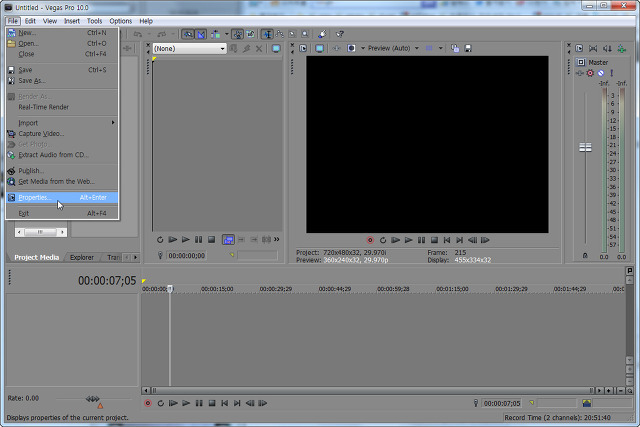Select the Normal Edit tool

pos(267,34)
